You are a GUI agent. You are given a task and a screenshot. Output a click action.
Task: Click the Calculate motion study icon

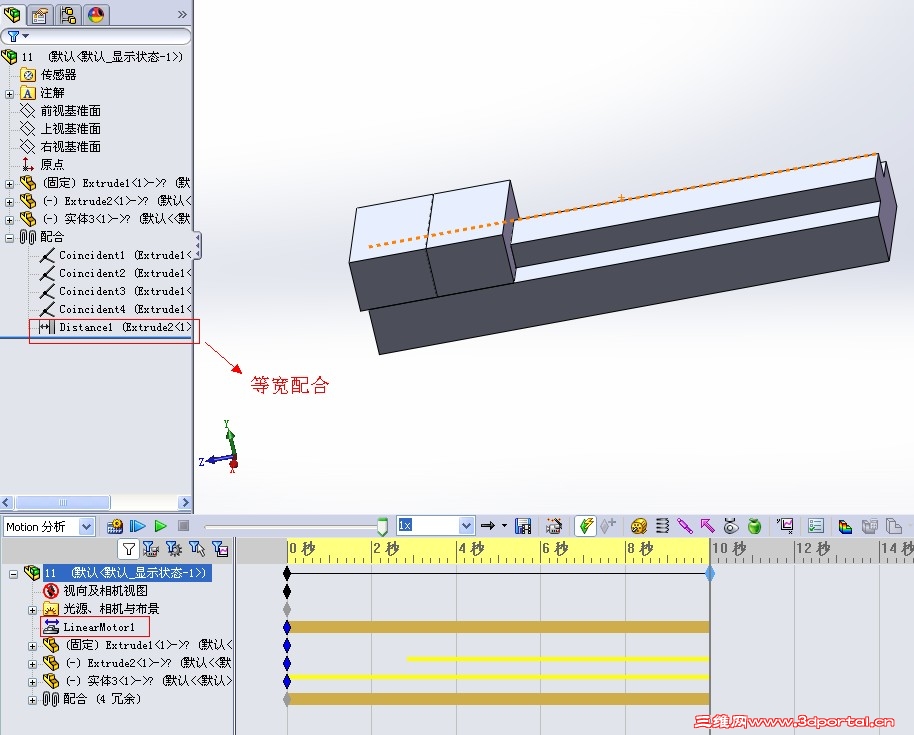pos(114,526)
